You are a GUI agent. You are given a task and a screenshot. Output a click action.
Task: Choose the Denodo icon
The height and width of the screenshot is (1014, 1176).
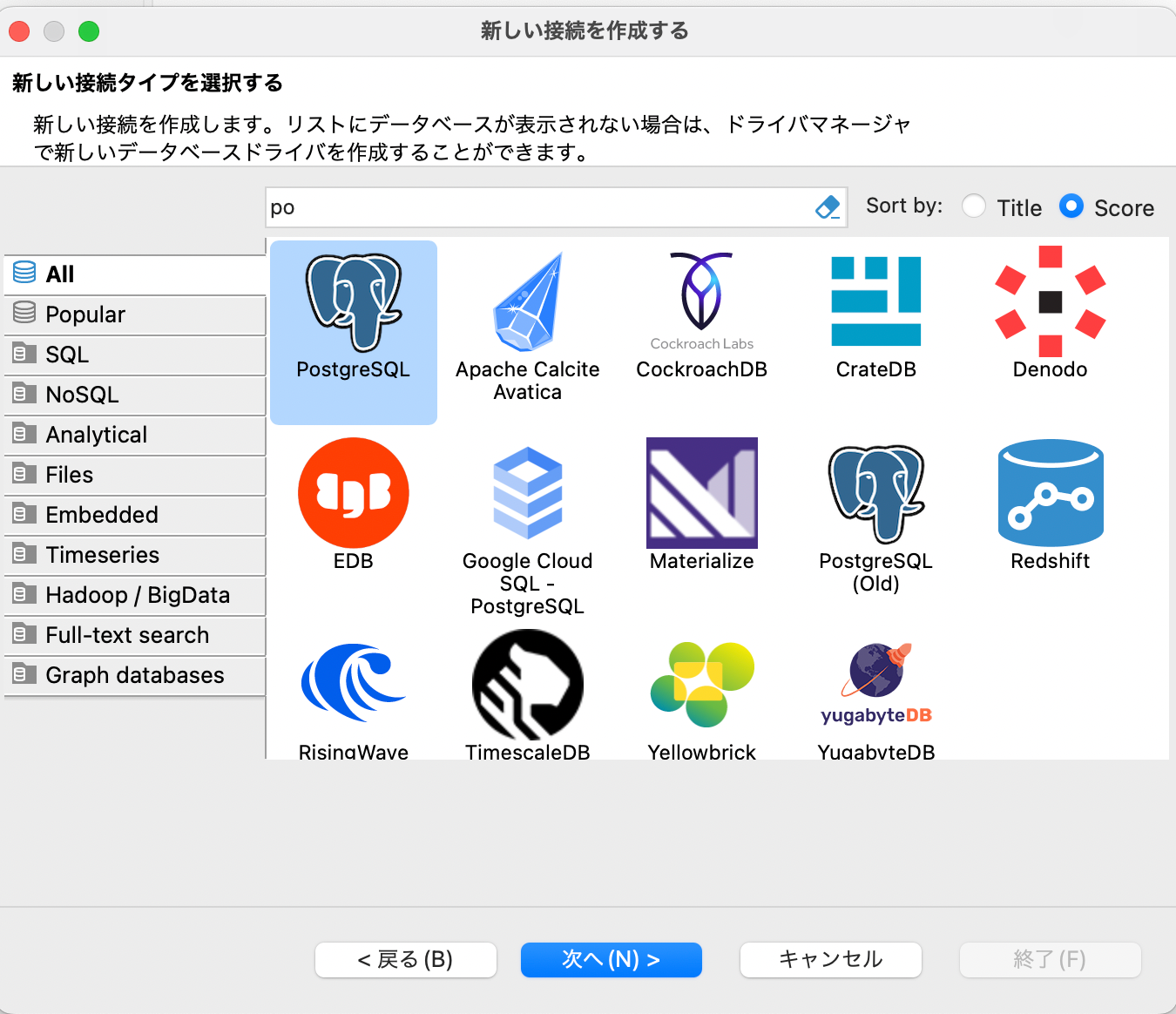[1051, 301]
